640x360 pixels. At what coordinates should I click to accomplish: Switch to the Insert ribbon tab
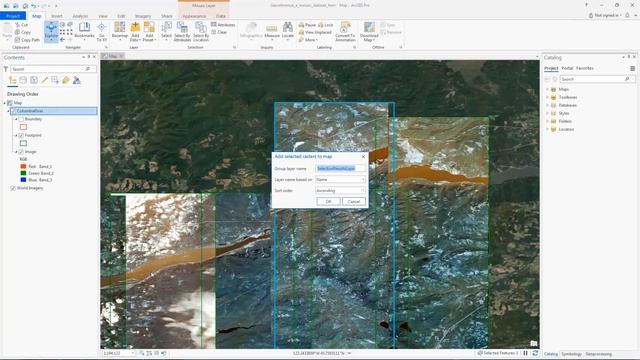point(57,16)
